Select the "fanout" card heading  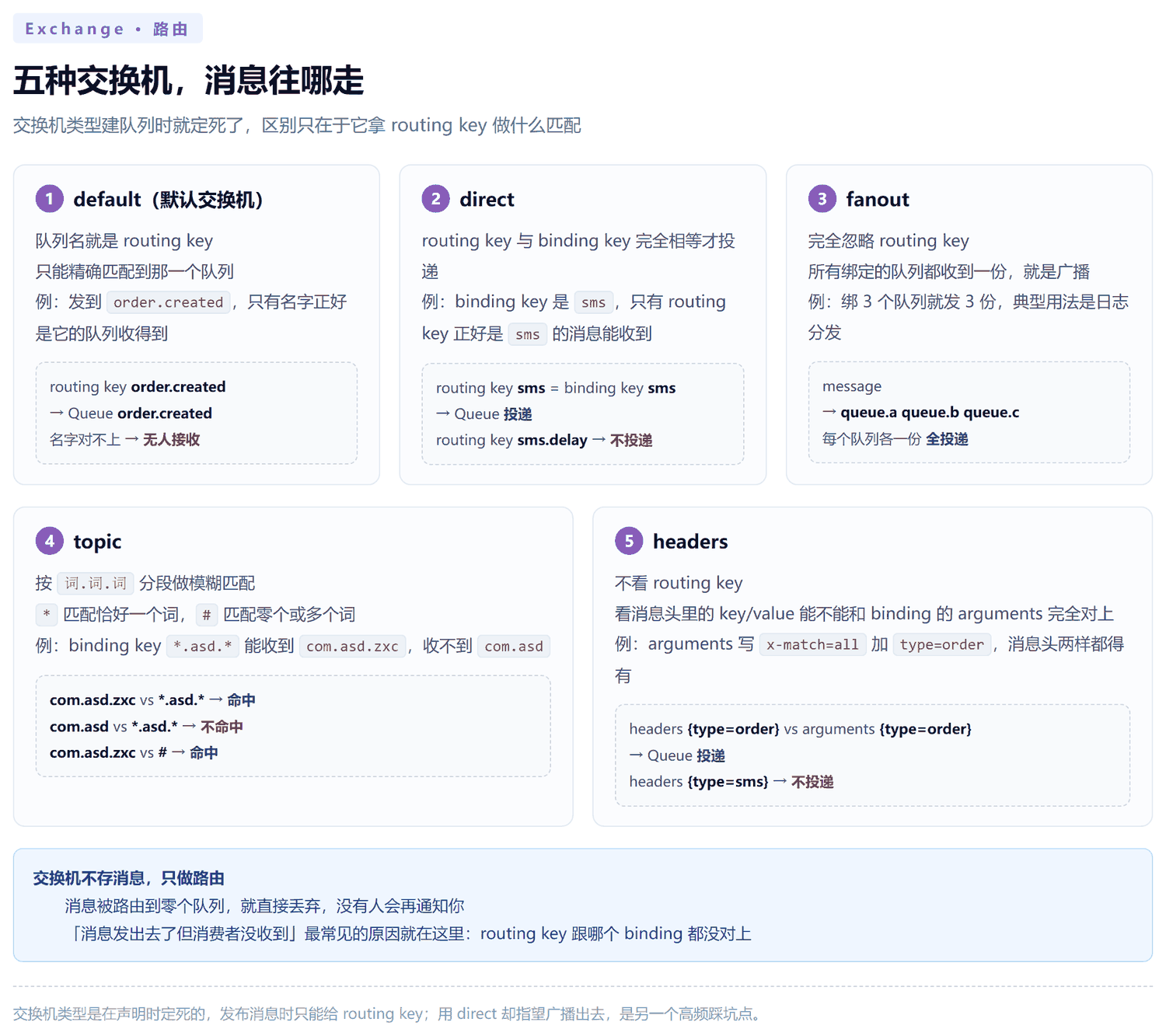tap(878, 200)
